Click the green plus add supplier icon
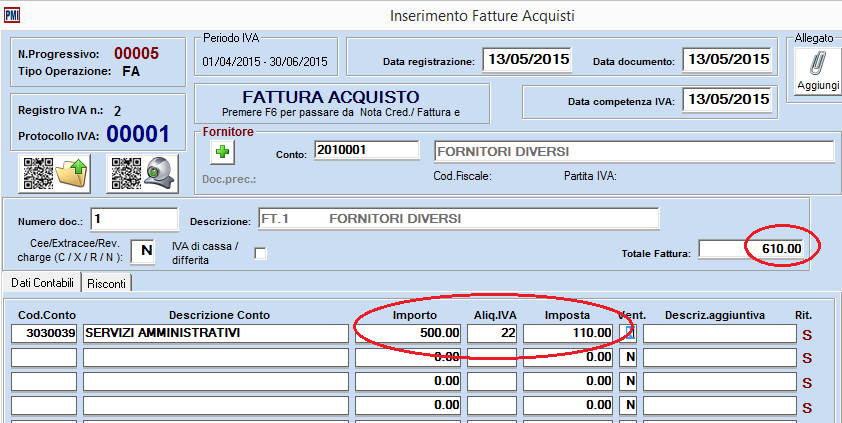The width and height of the screenshot is (842, 423). pyautogui.click(x=221, y=152)
